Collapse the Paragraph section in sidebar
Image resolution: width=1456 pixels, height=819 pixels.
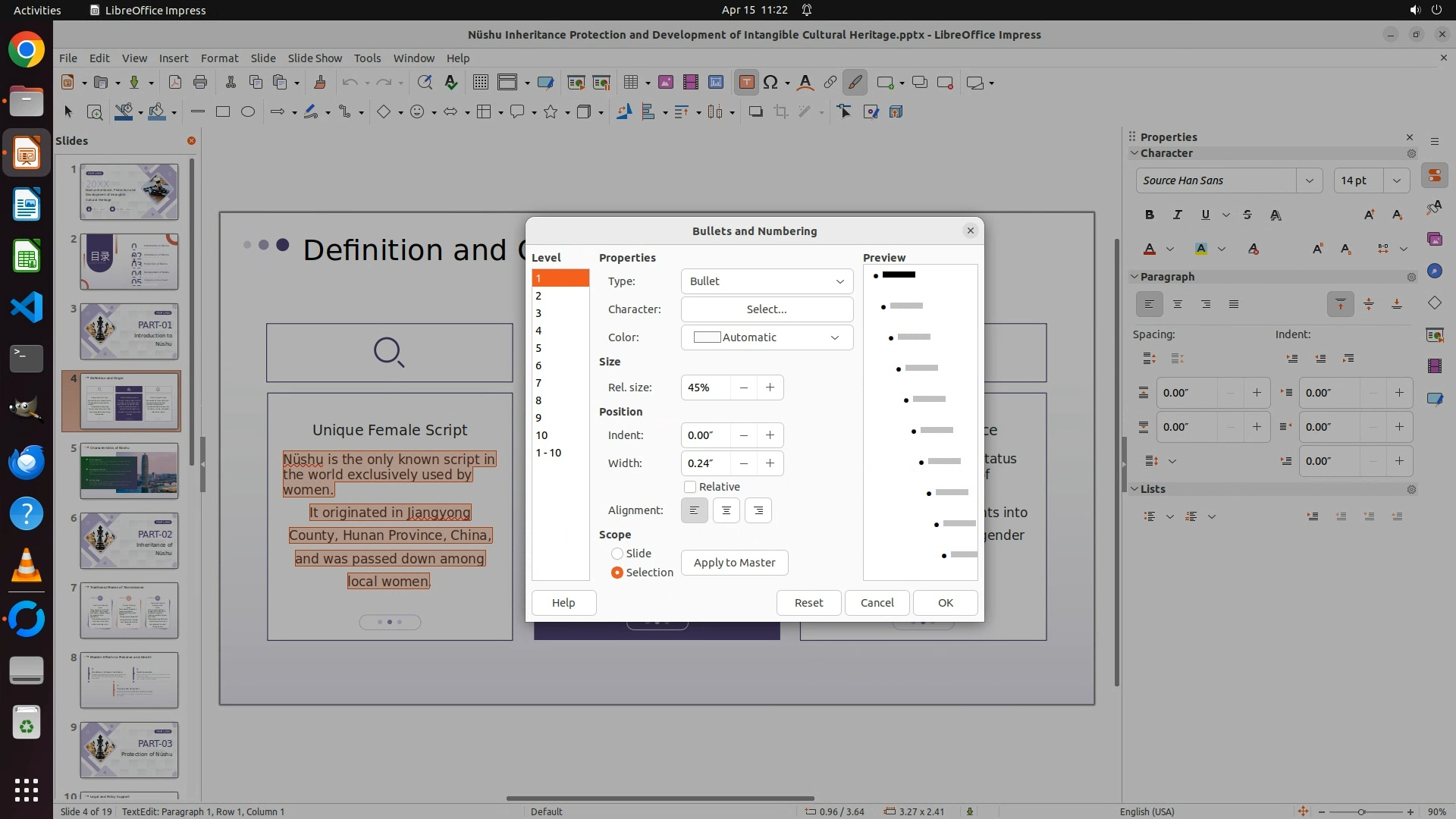coord(1135,277)
